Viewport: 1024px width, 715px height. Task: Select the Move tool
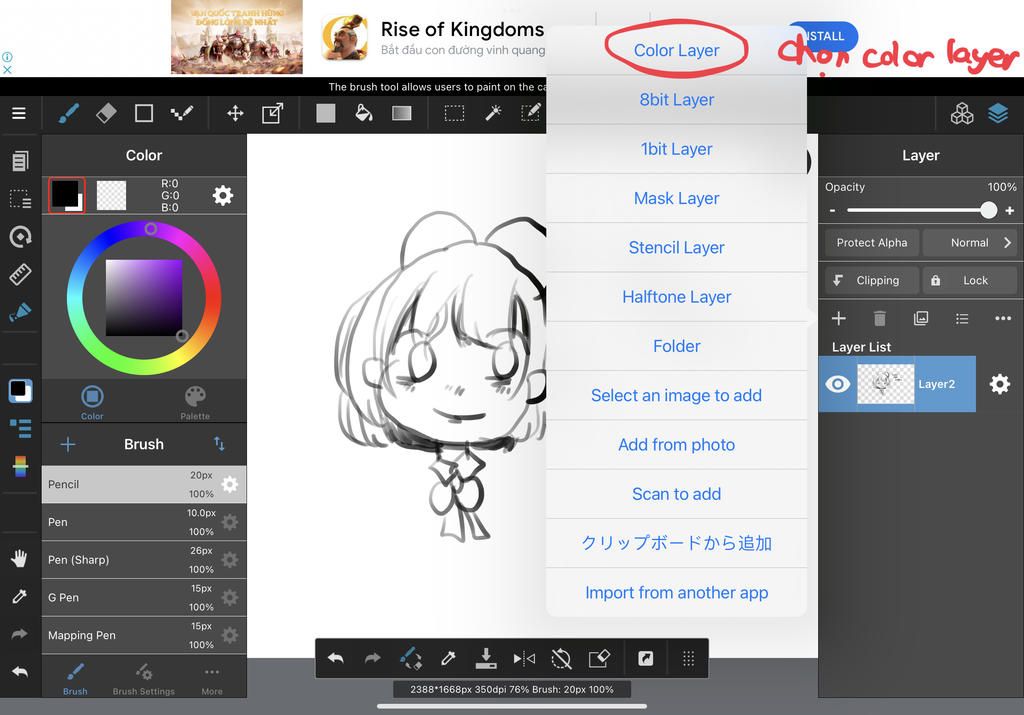point(235,114)
